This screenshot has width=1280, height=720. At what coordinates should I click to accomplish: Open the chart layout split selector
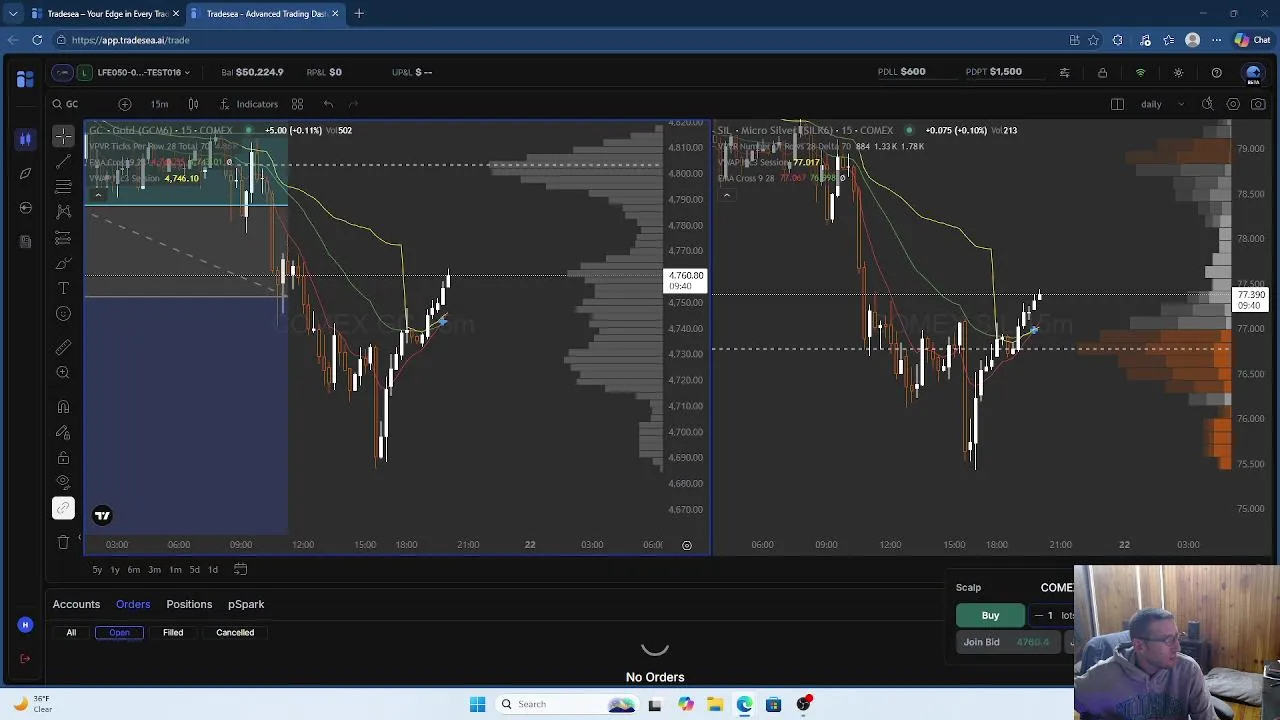click(x=1117, y=104)
